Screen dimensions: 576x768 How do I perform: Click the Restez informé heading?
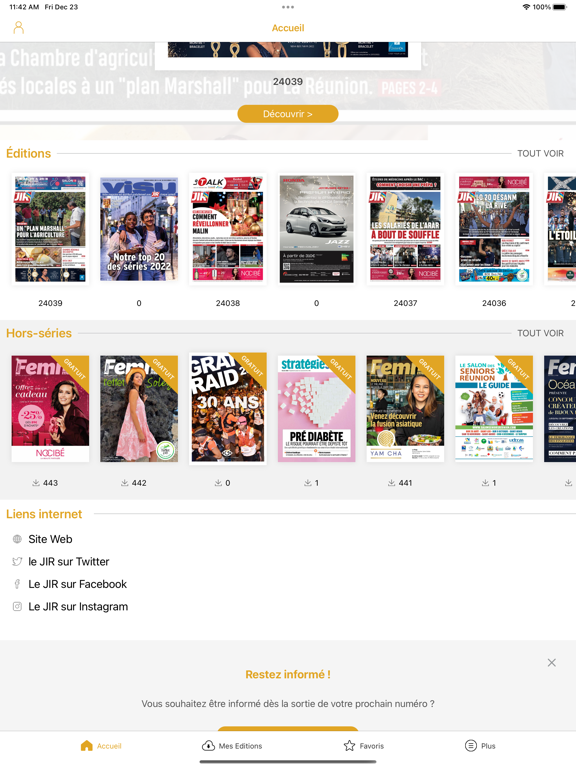pyautogui.click(x=288, y=674)
